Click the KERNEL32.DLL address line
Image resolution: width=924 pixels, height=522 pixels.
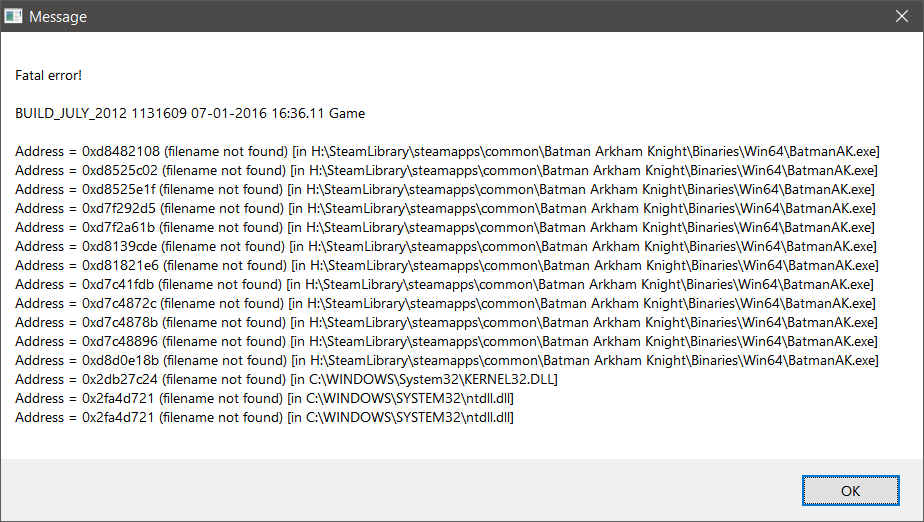click(x=286, y=379)
